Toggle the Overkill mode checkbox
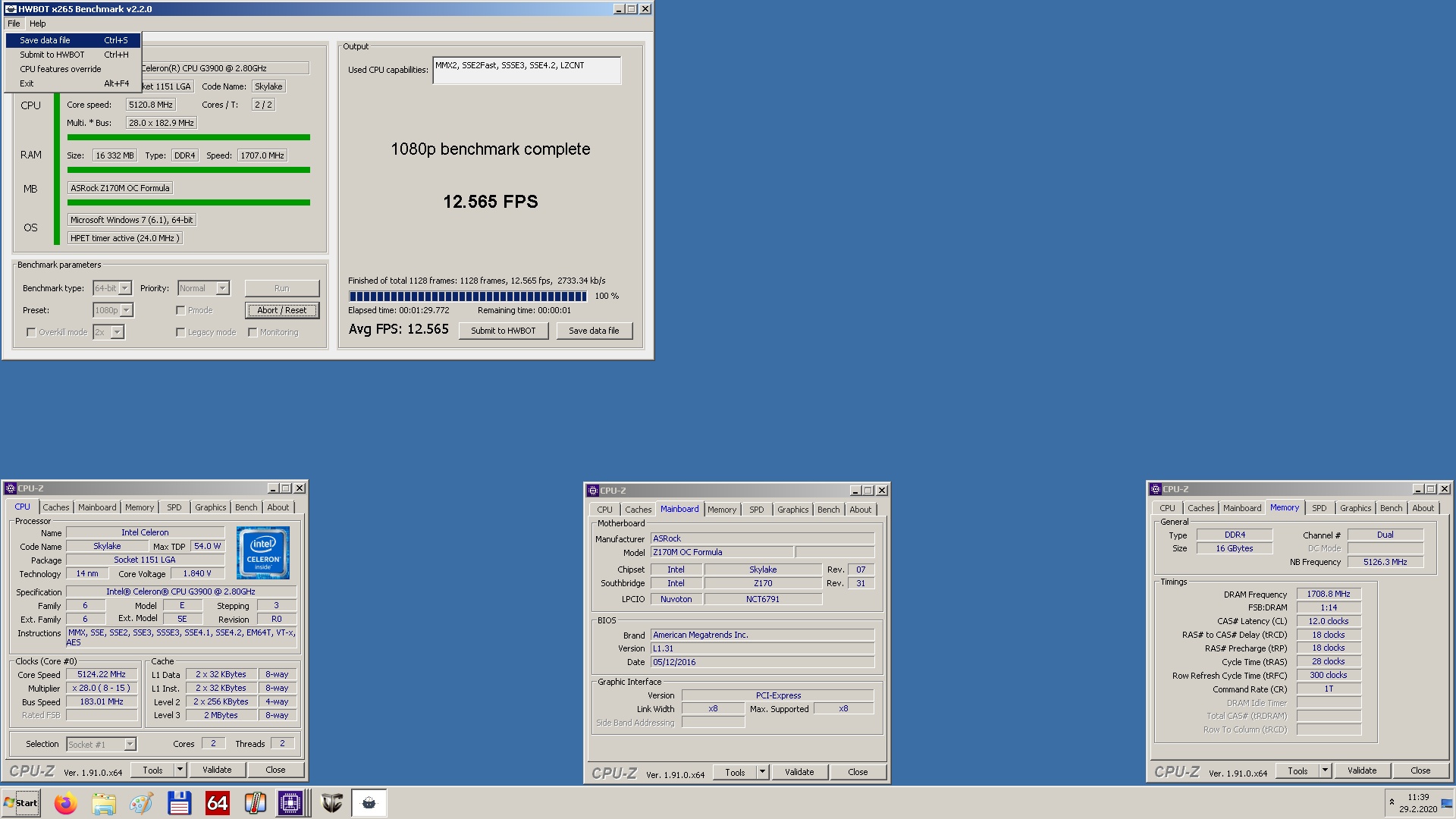The width and height of the screenshot is (1456, 819). click(x=31, y=332)
